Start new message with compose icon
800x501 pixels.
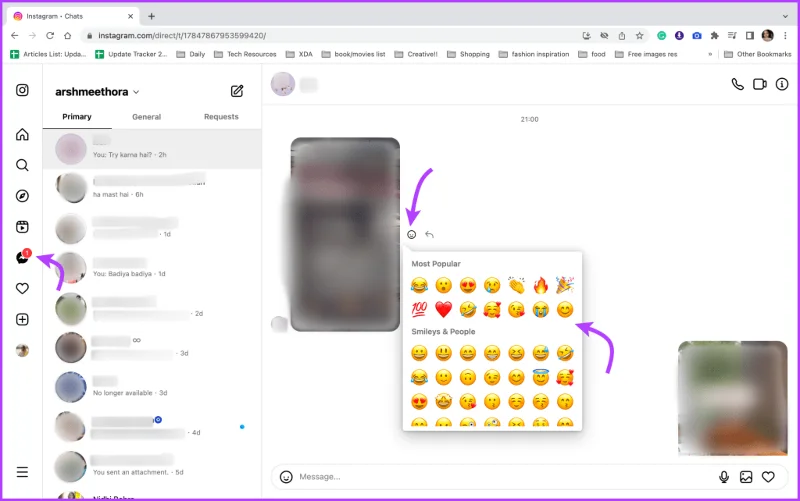pos(237,91)
